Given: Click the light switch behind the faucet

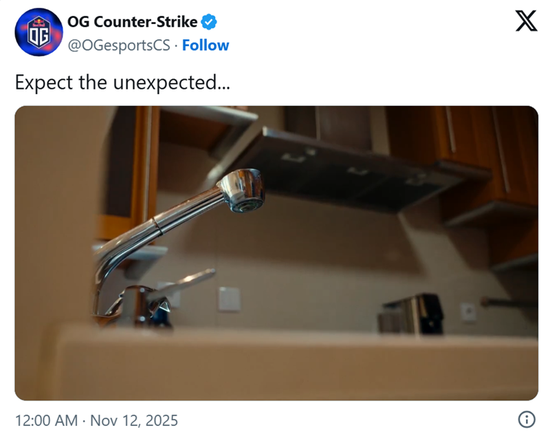Looking at the screenshot, I should pos(229,299).
